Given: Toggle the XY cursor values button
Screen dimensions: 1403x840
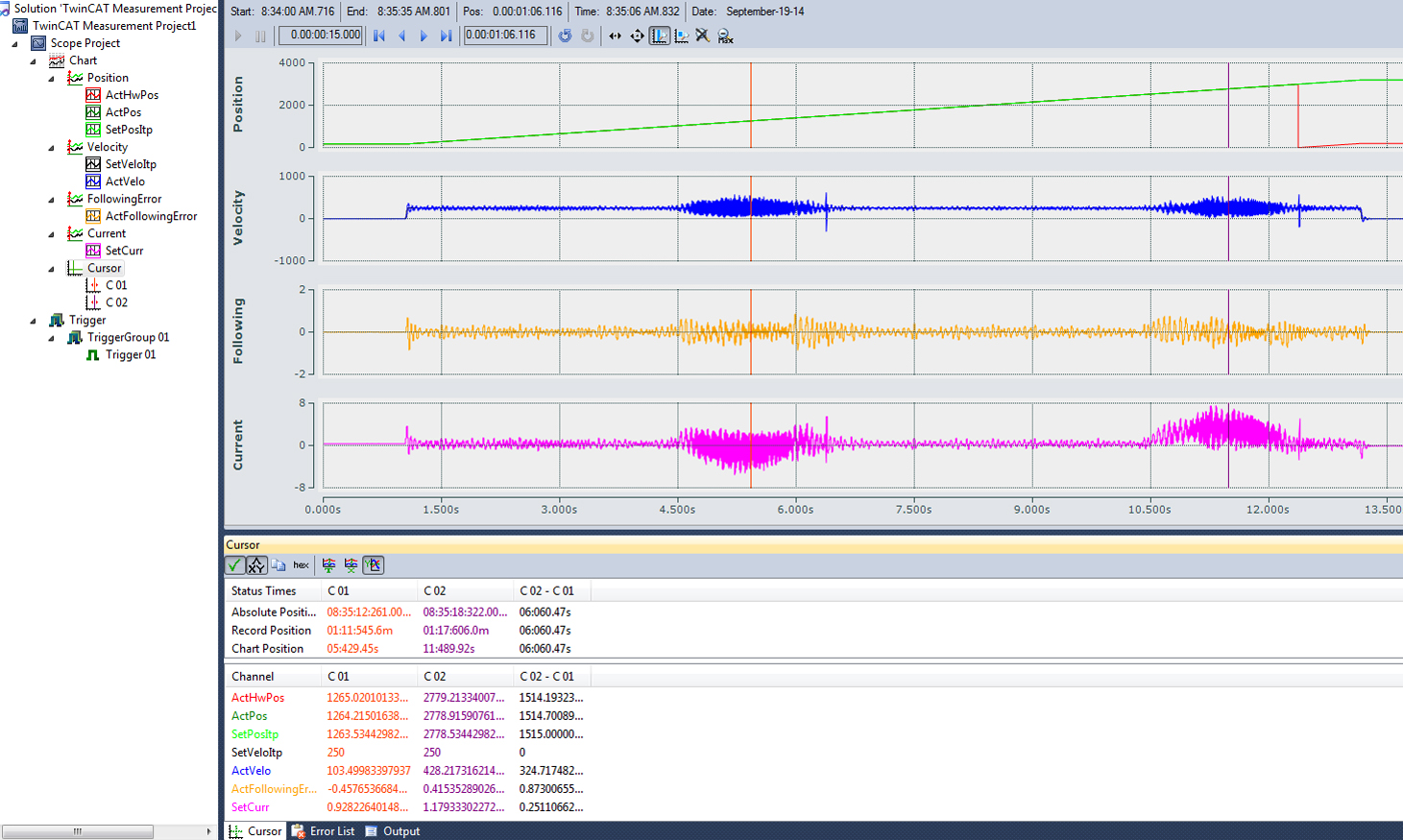Looking at the screenshot, I should click(x=256, y=565).
